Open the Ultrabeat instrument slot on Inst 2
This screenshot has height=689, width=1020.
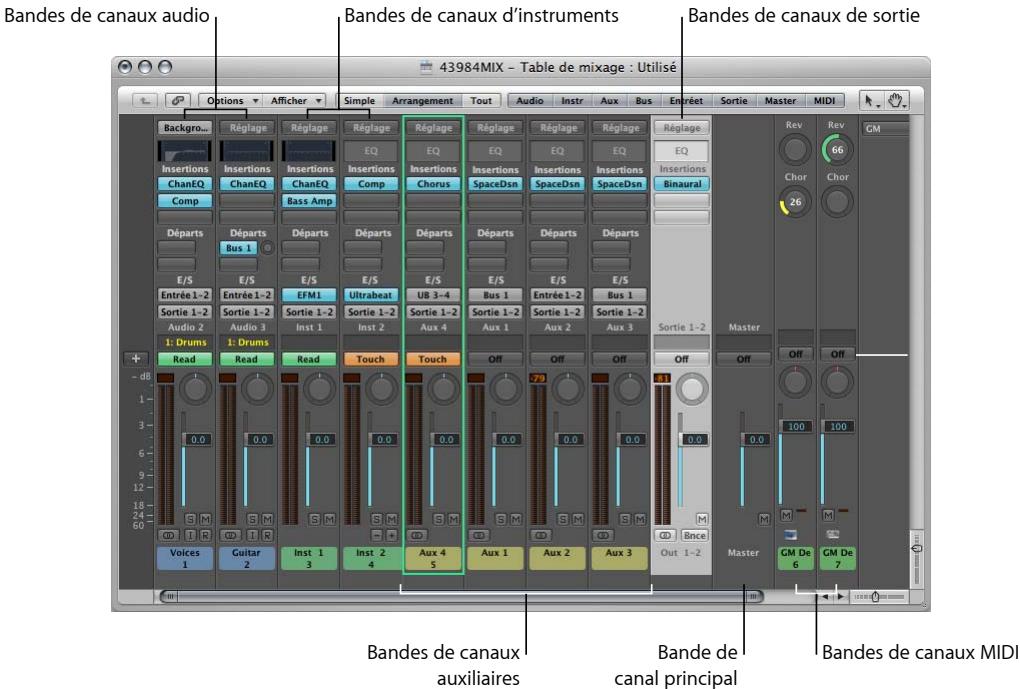371,295
